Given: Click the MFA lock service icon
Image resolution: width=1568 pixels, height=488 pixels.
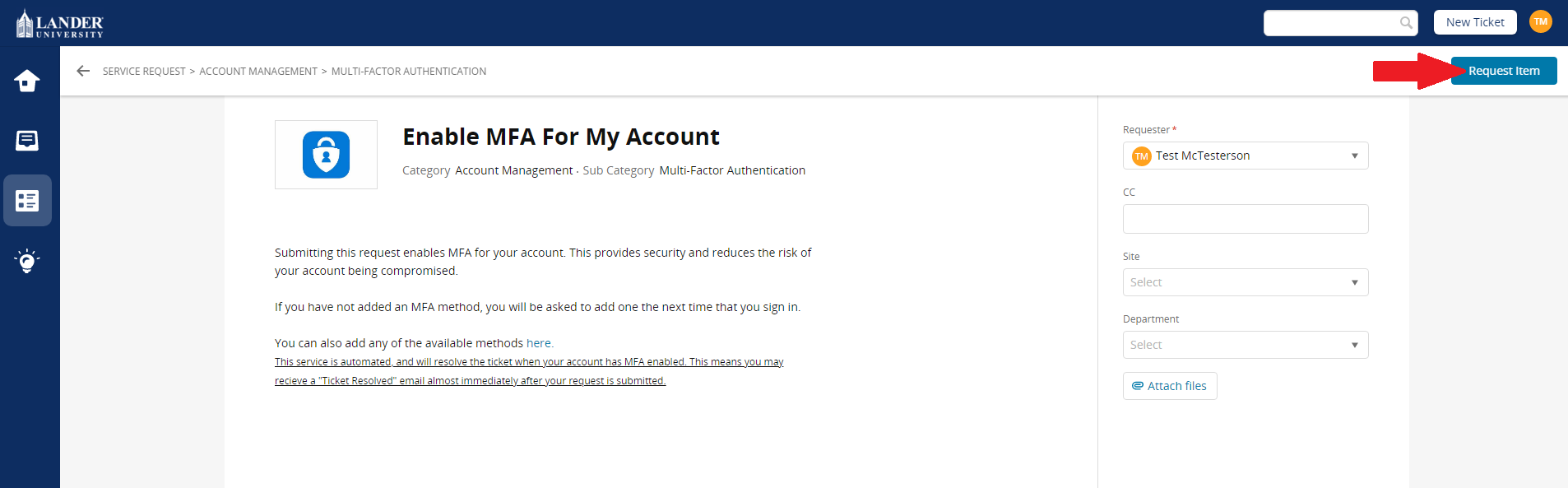Looking at the screenshot, I should pyautogui.click(x=326, y=155).
